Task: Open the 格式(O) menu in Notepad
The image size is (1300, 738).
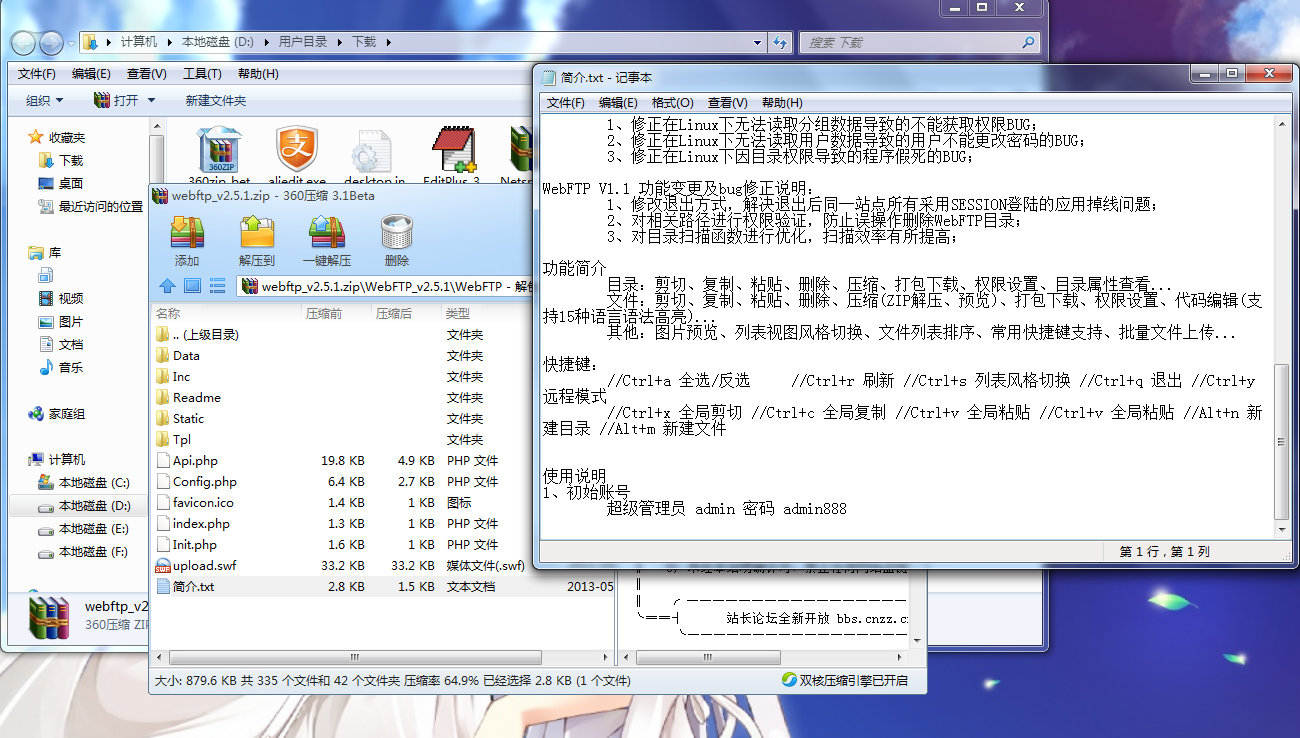Action: [x=672, y=102]
